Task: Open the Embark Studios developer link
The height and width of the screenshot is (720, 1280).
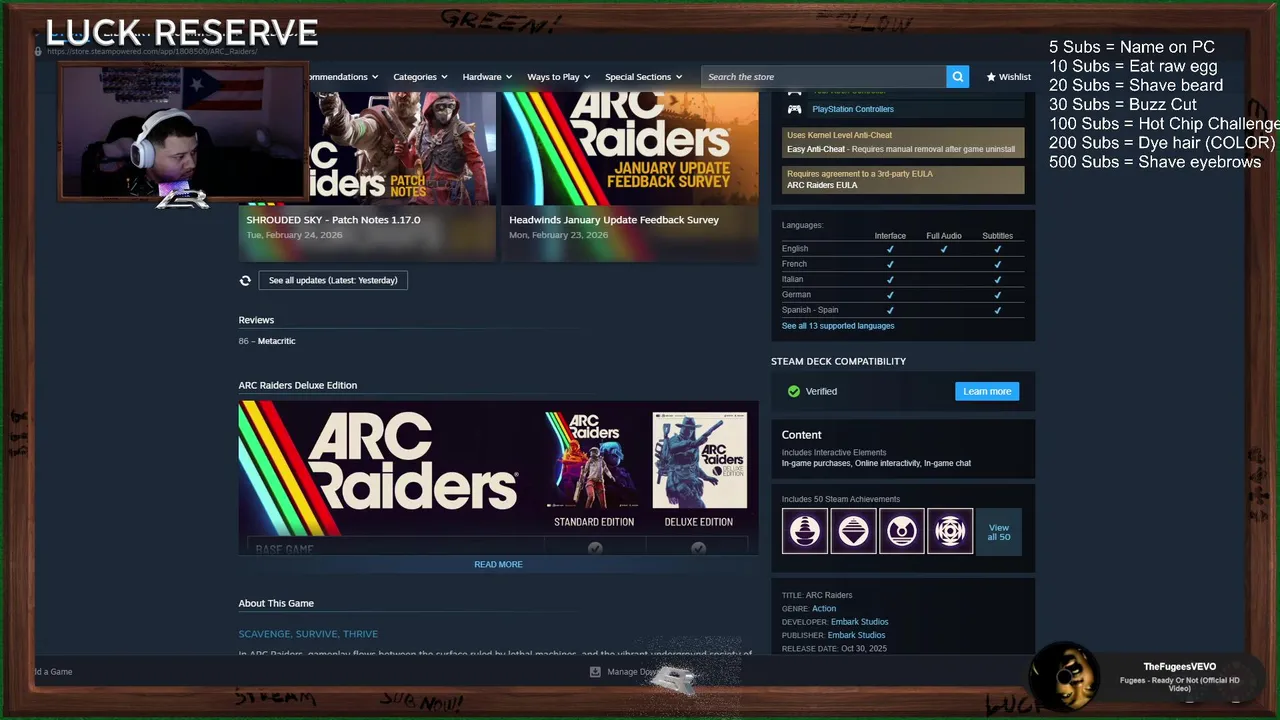Action: click(859, 622)
